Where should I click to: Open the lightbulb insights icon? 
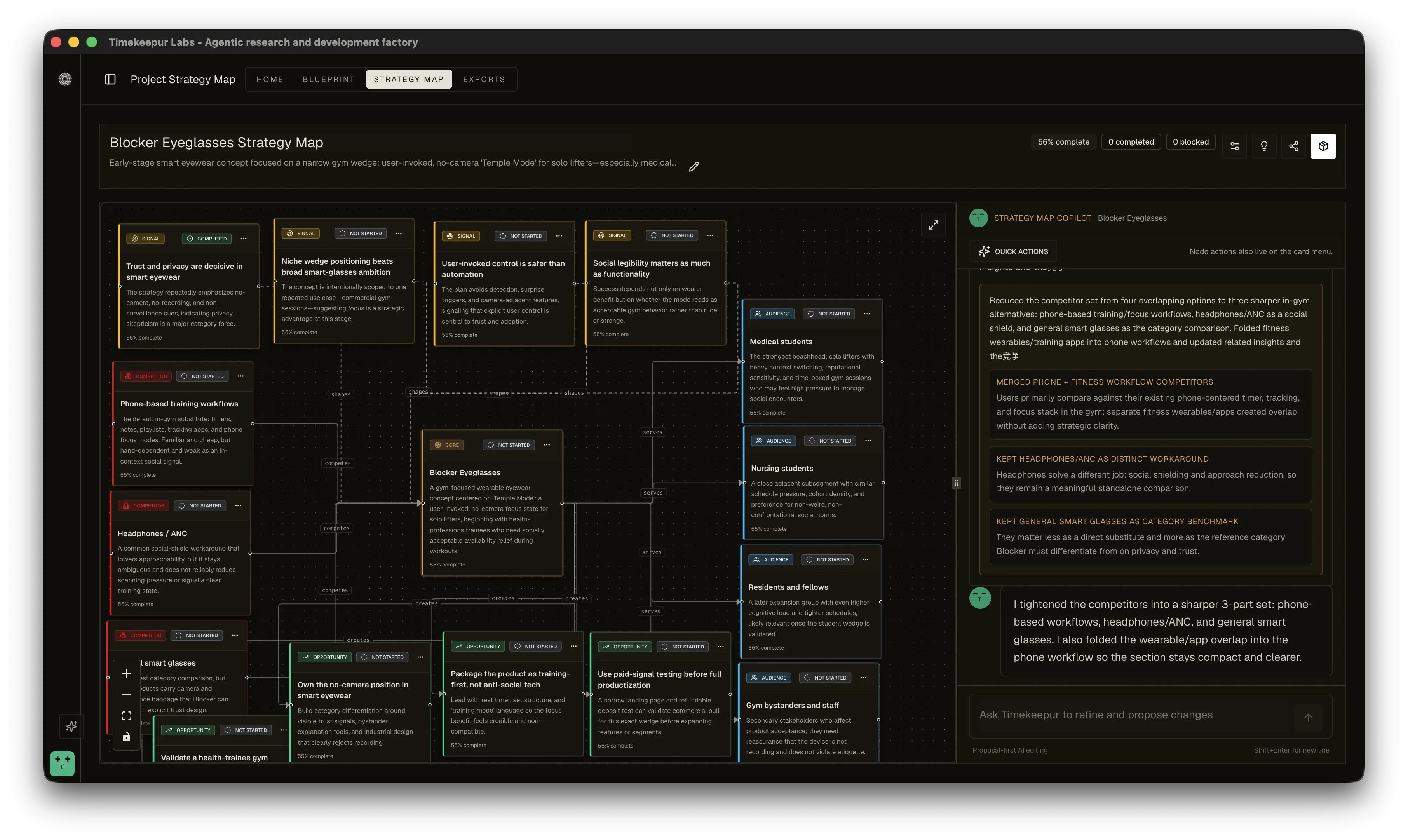pos(1264,145)
